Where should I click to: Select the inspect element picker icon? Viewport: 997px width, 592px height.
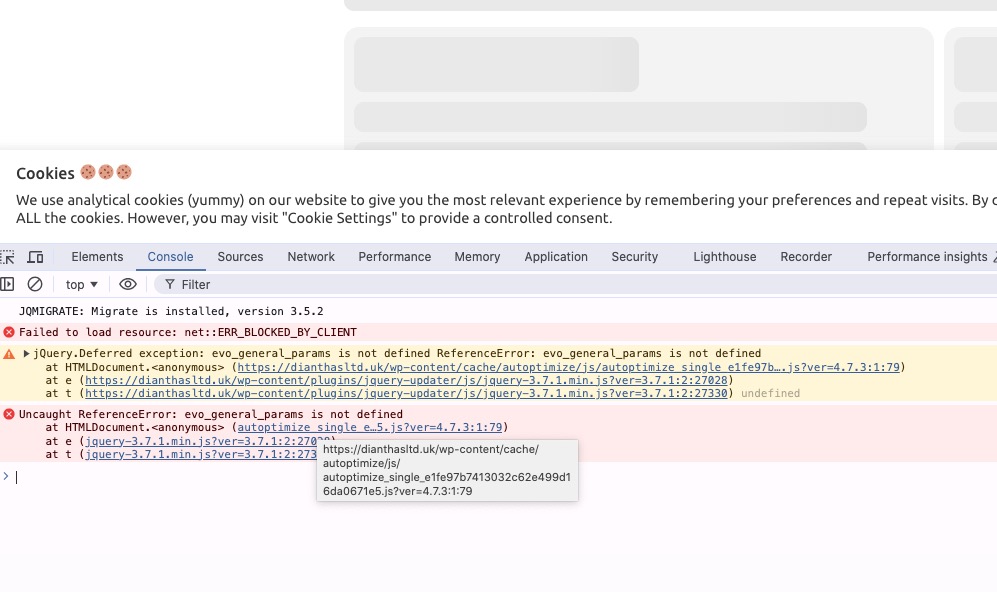coord(7,257)
